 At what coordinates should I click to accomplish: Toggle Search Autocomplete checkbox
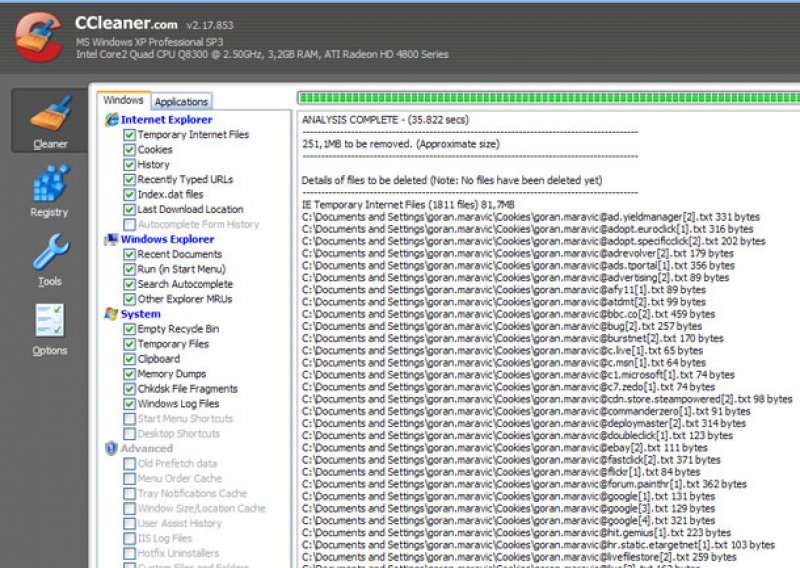[x=130, y=284]
